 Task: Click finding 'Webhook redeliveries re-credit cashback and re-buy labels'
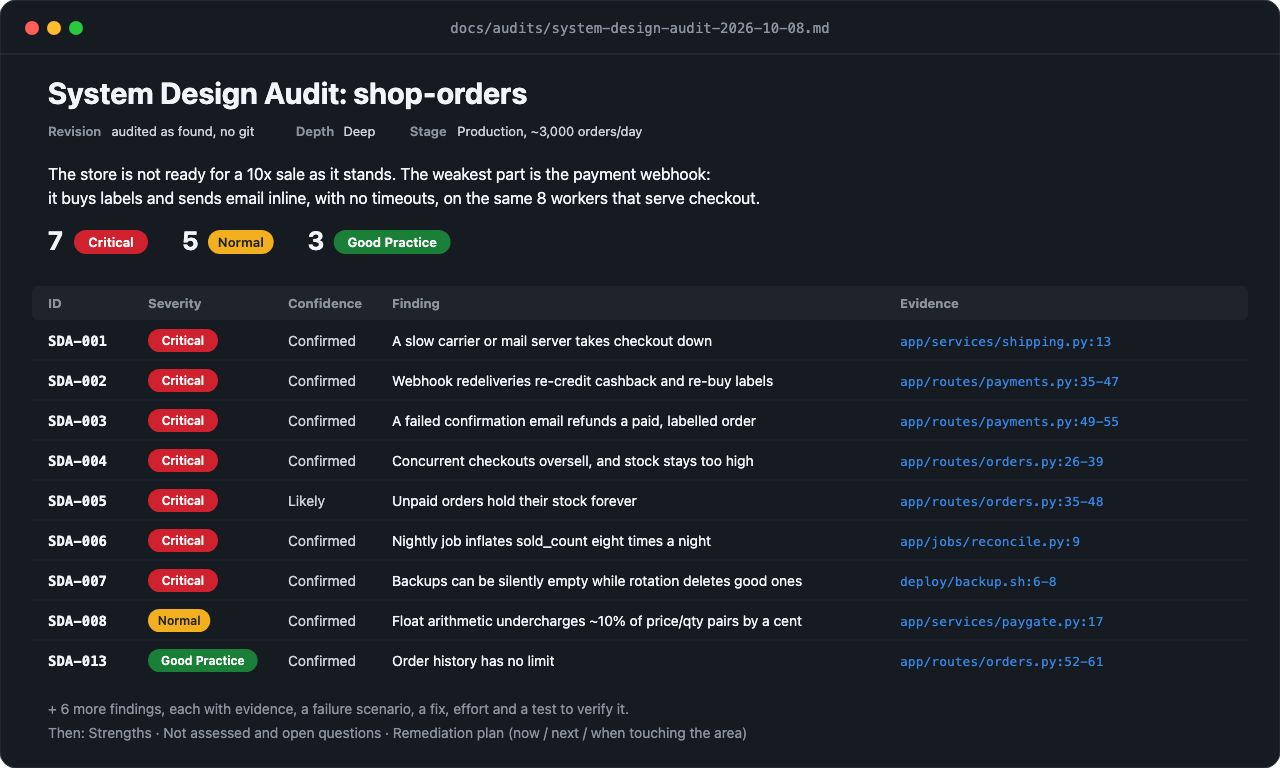pyautogui.click(x=582, y=381)
